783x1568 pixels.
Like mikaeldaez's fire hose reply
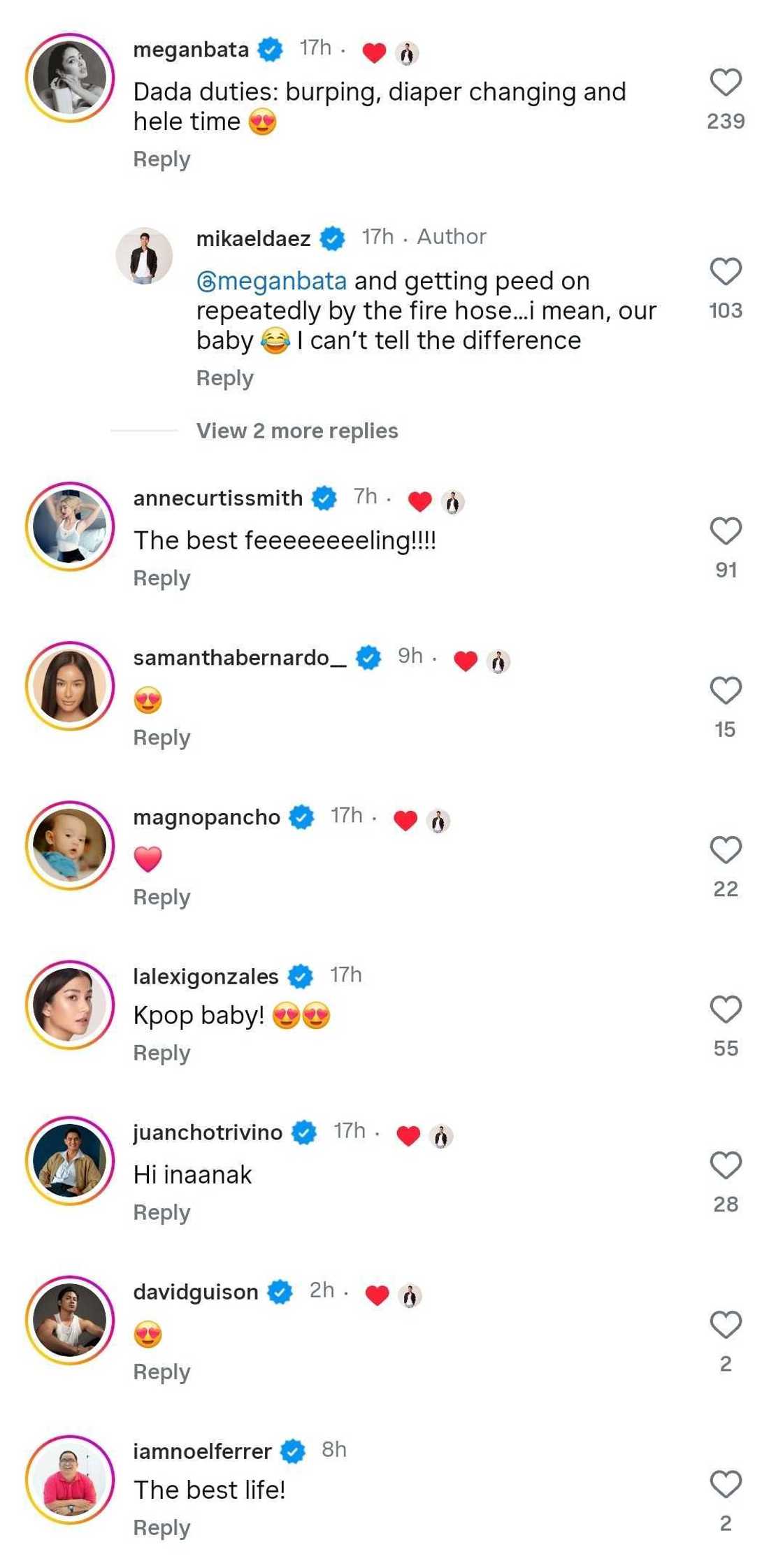click(726, 272)
